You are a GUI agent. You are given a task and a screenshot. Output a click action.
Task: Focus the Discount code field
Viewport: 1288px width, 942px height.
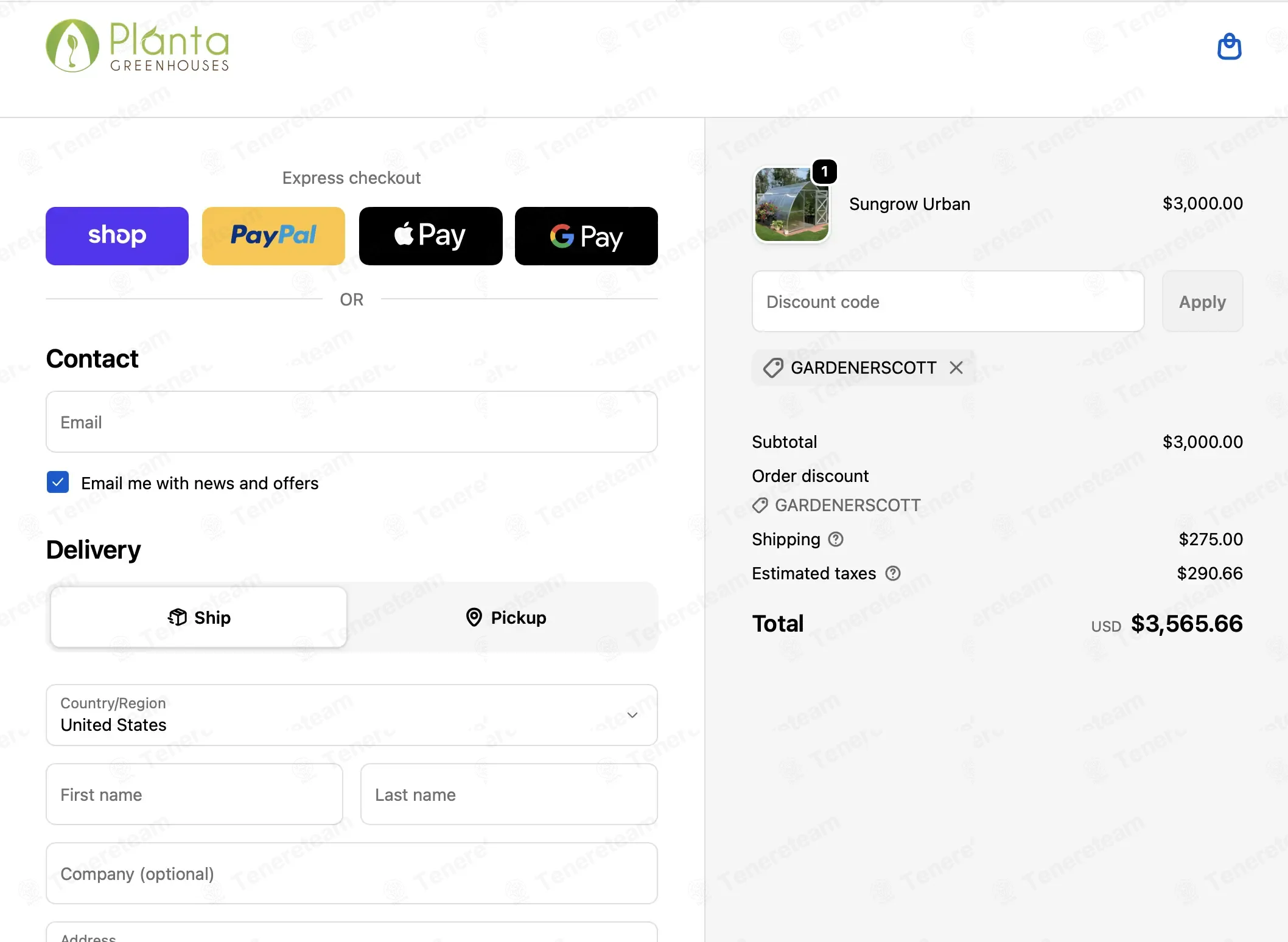pos(948,301)
